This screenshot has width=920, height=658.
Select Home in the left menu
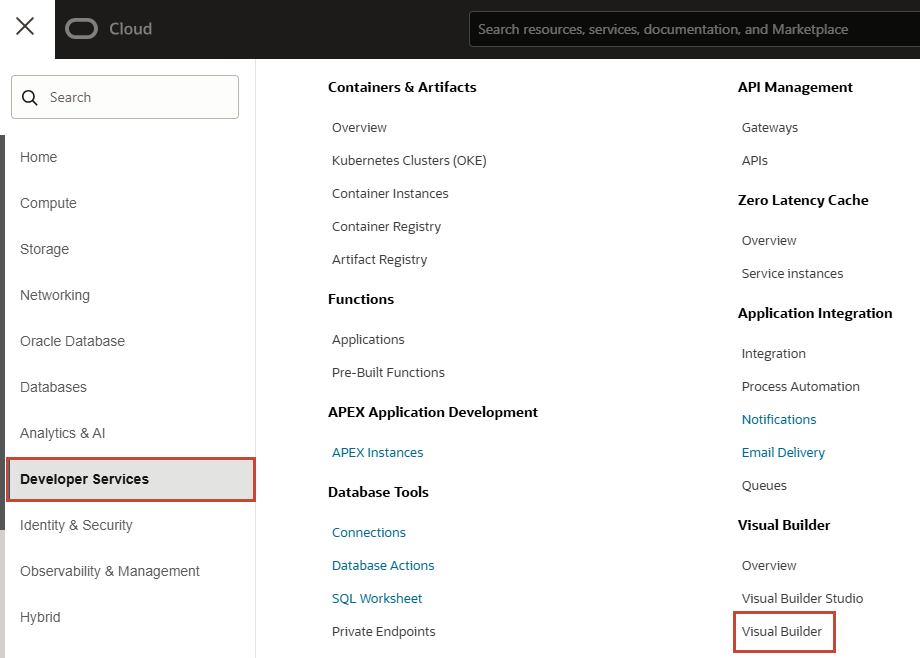click(39, 157)
